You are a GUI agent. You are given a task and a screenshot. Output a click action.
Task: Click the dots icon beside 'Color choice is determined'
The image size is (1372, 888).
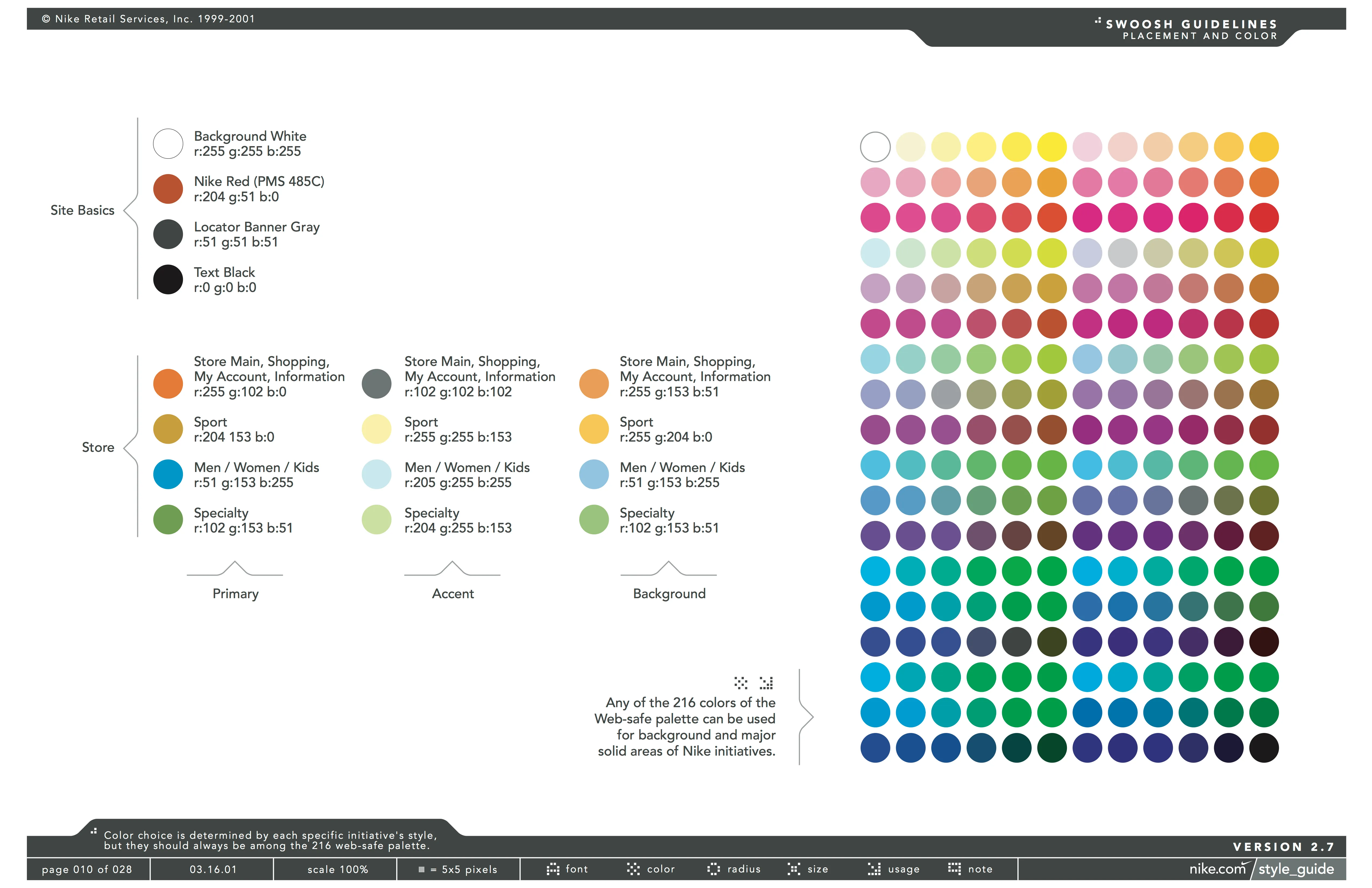click(x=93, y=831)
